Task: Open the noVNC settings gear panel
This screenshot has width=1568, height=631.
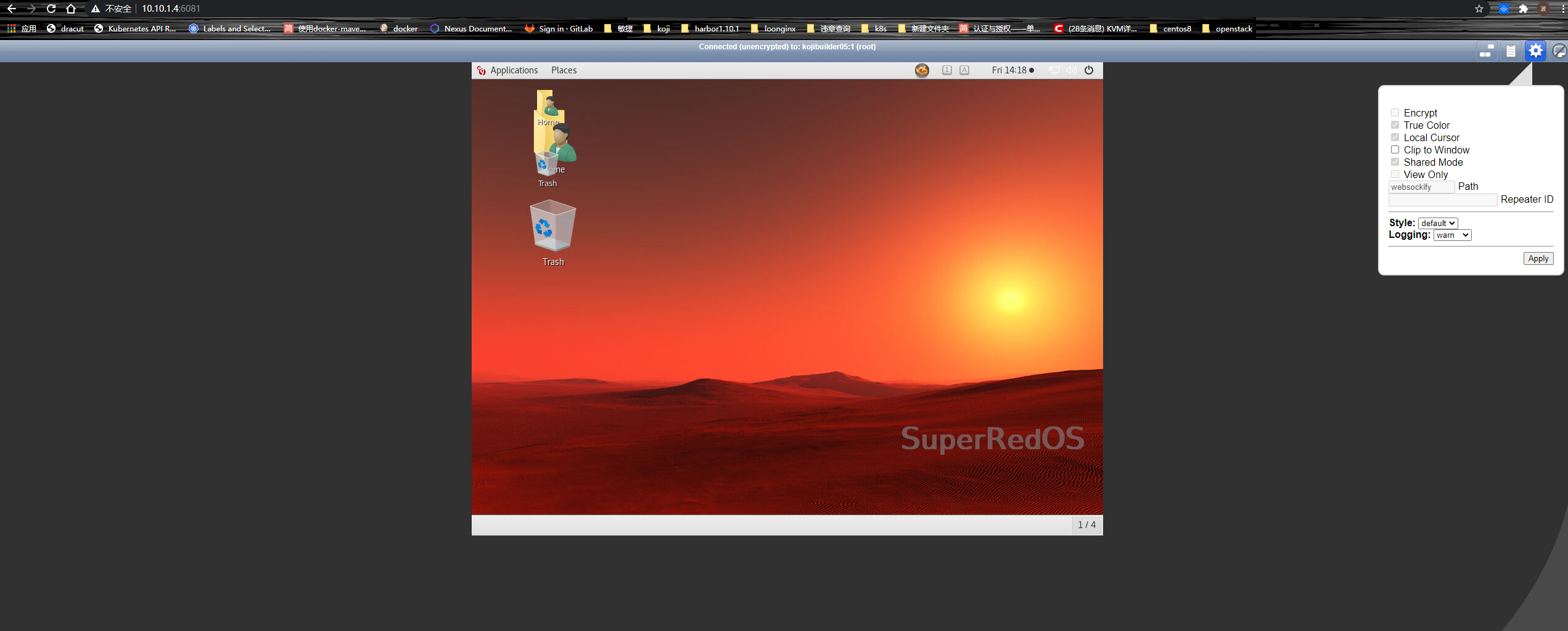Action: pyautogui.click(x=1535, y=51)
